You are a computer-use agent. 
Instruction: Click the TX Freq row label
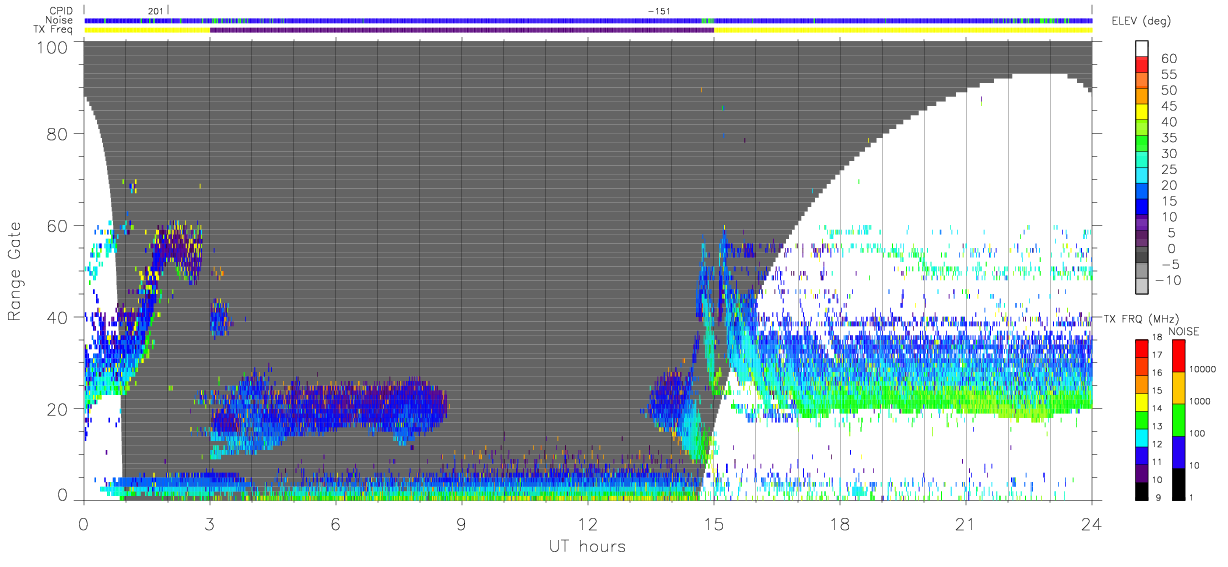tap(55, 29)
